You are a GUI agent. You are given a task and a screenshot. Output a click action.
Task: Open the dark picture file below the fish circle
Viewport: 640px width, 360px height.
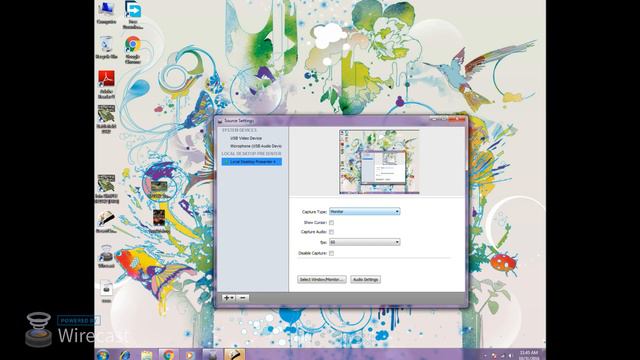point(159,221)
